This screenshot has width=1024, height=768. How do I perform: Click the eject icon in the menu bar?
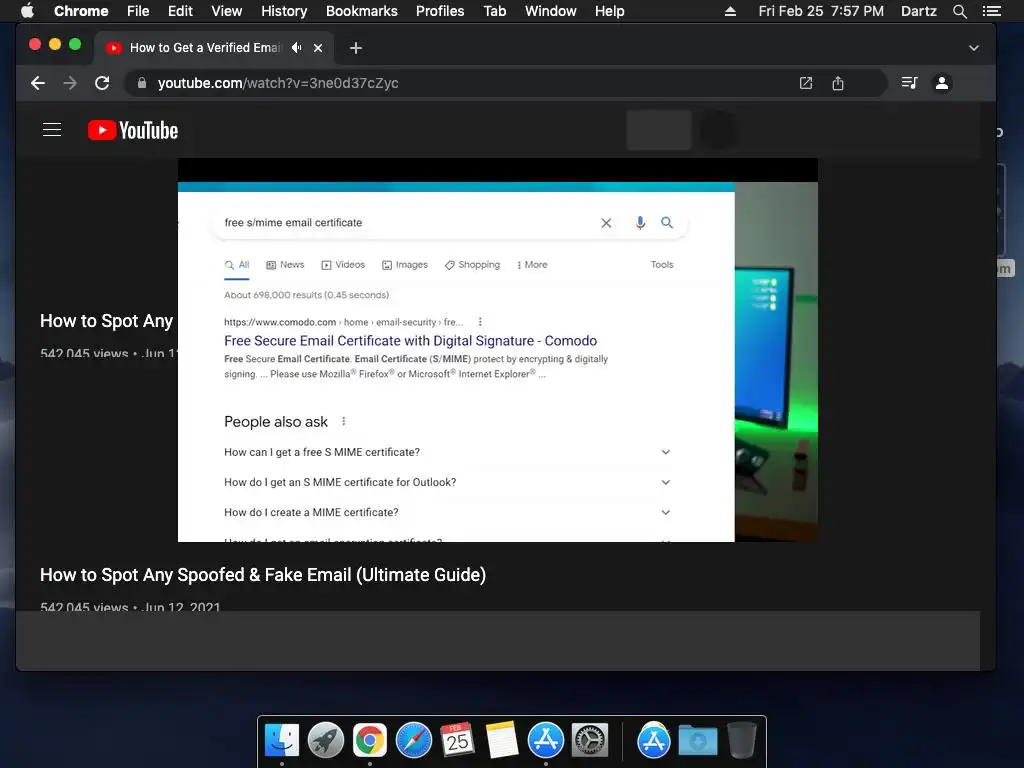(730, 11)
